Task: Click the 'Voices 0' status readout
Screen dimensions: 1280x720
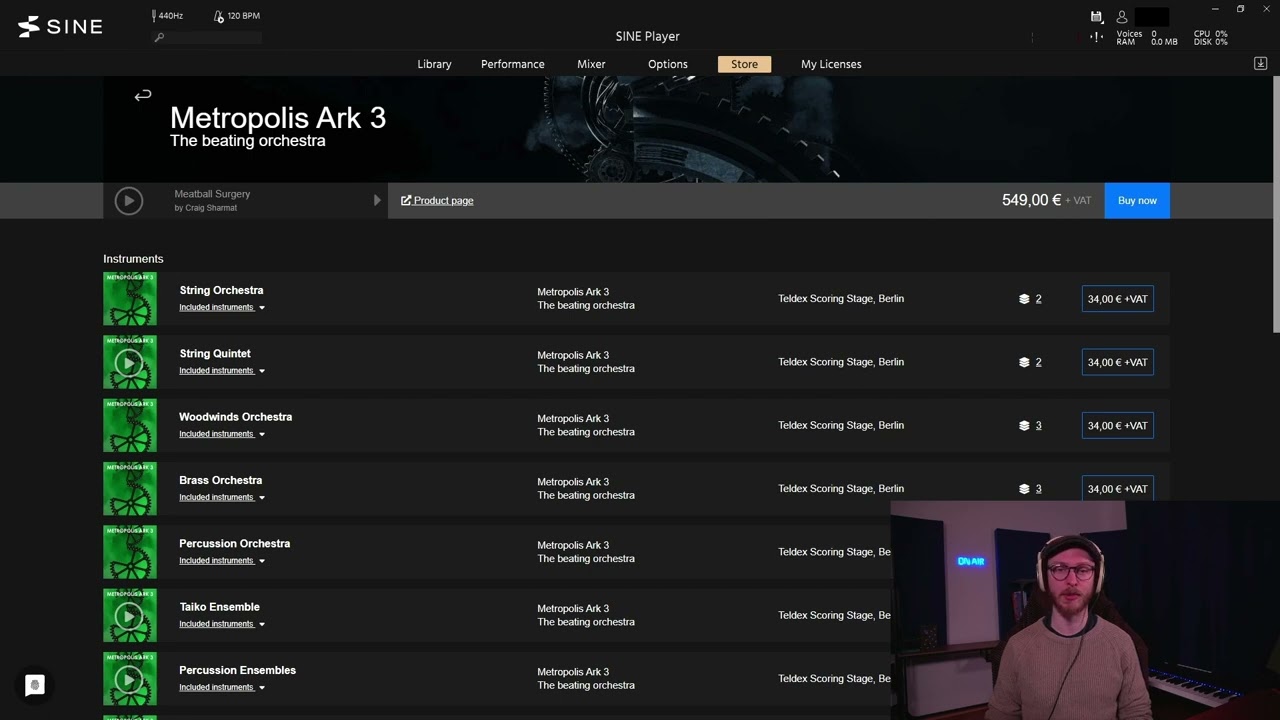Action: point(1137,34)
